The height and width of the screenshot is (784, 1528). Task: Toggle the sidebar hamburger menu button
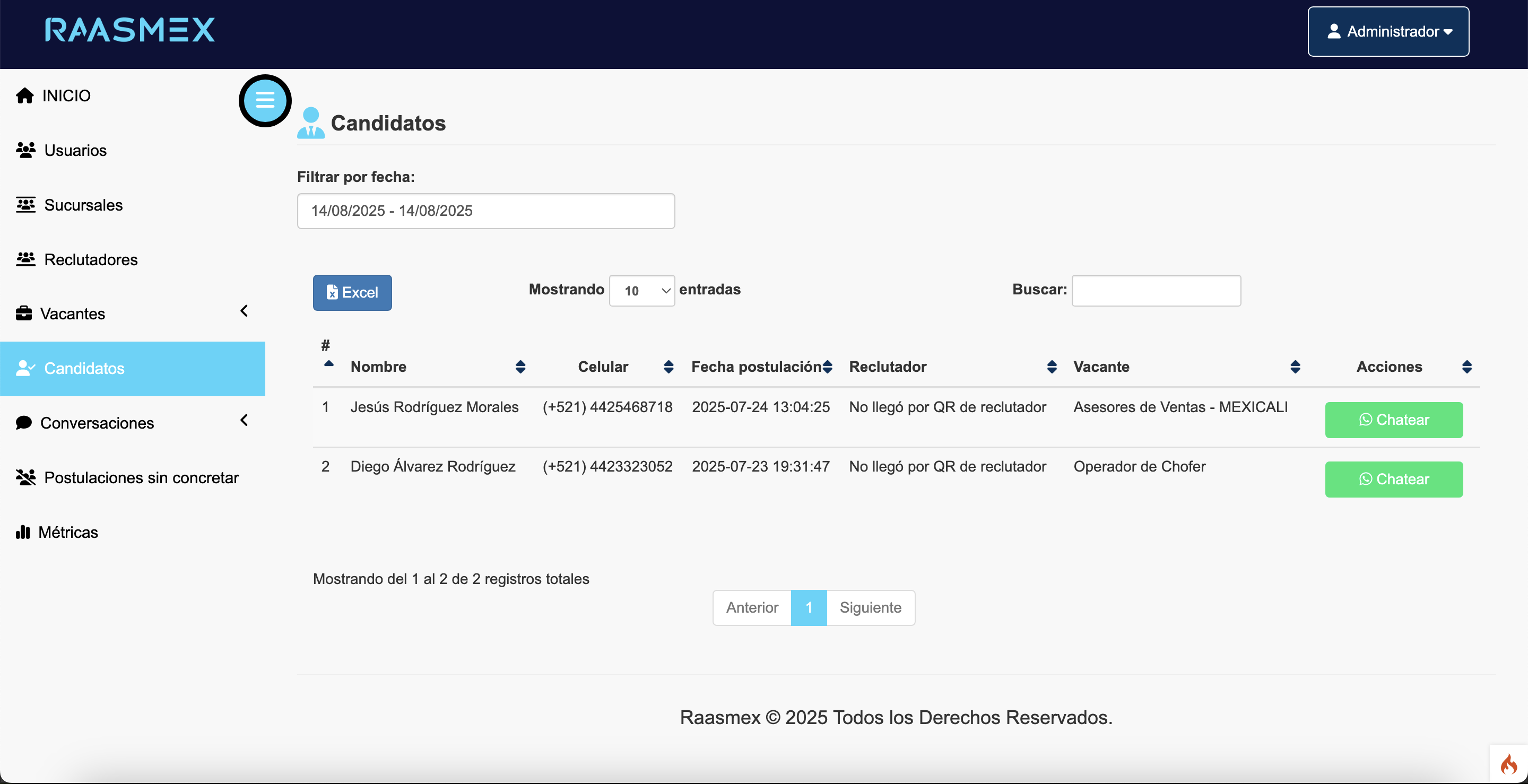265,101
